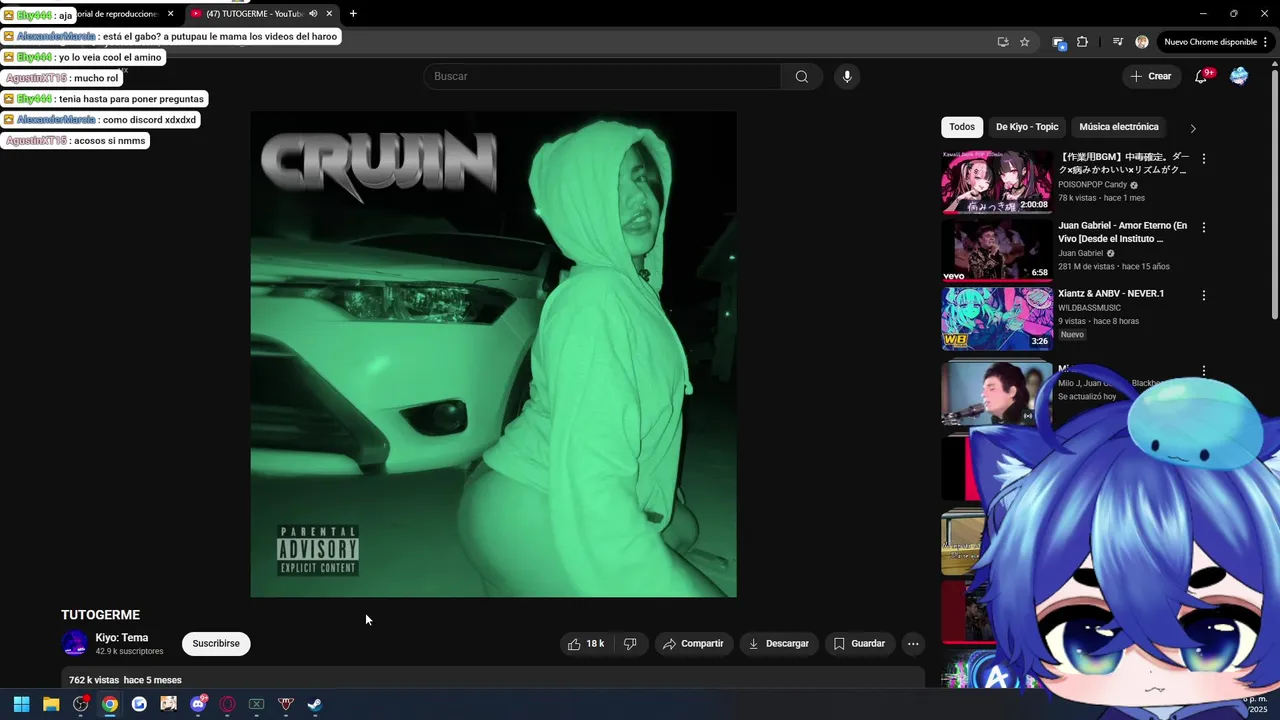Click the Crear button
Screen dimensions: 1280x720
(x=1151, y=77)
